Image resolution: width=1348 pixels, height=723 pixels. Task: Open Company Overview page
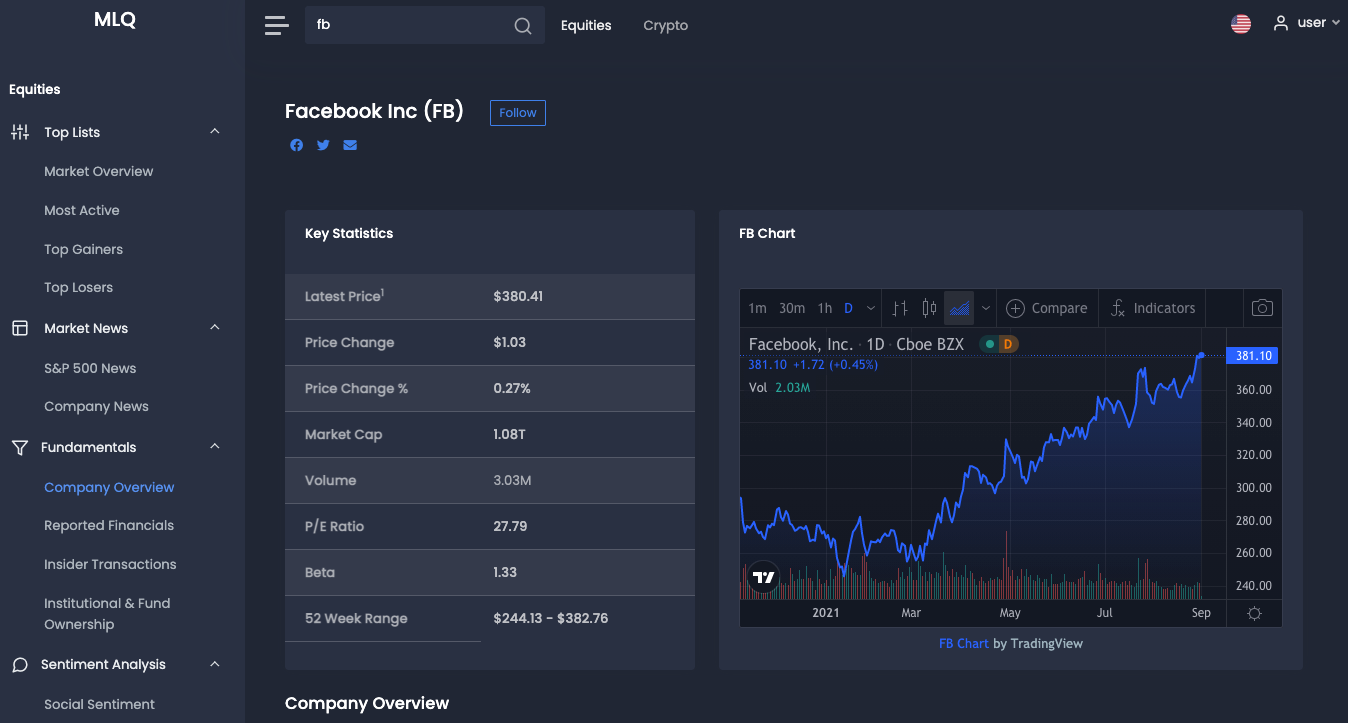click(109, 488)
